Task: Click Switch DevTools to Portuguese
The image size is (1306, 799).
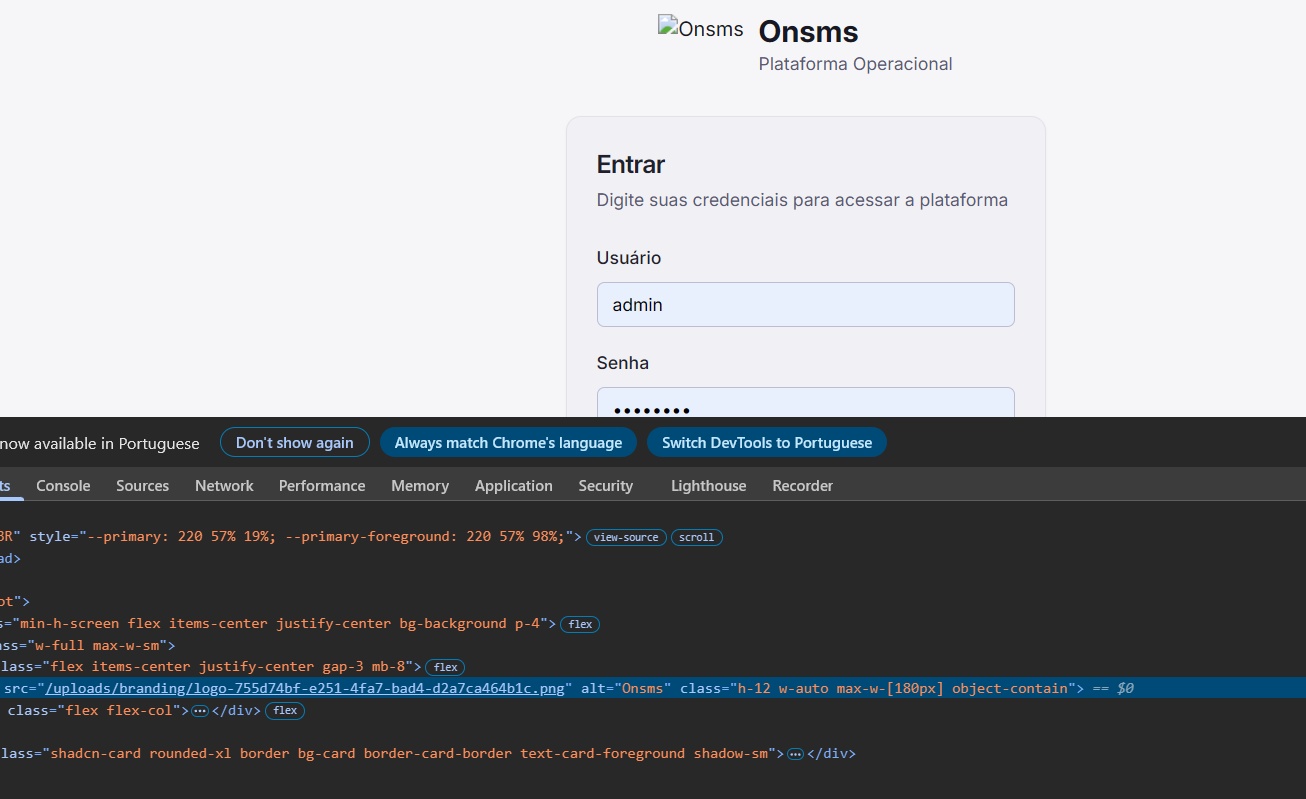Action: tap(767, 443)
